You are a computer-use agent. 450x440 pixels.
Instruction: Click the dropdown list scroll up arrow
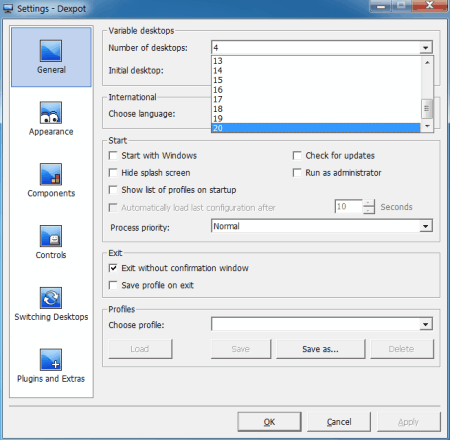tap(427, 62)
